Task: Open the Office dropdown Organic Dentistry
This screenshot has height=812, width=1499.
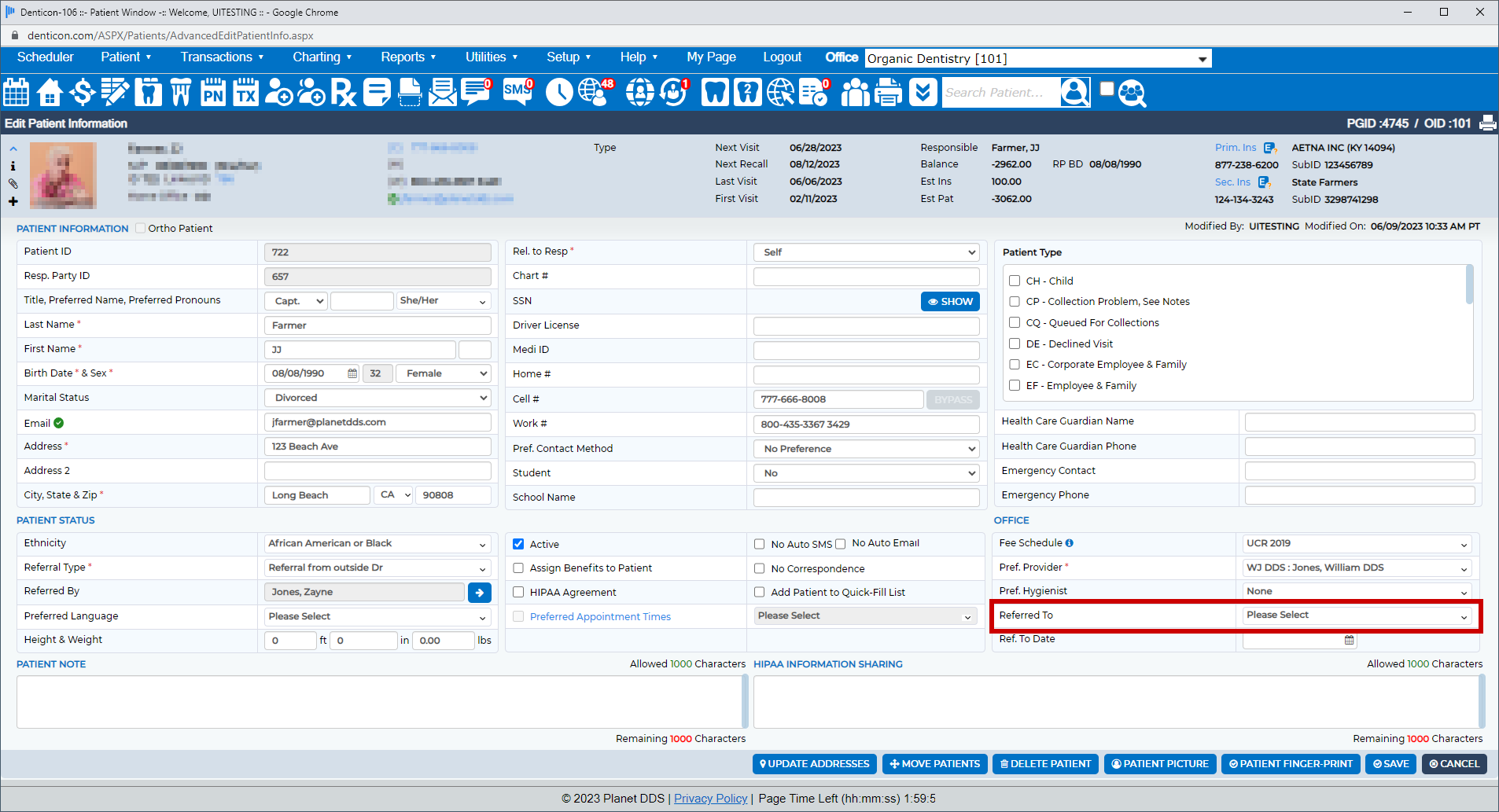Action: point(1037,58)
